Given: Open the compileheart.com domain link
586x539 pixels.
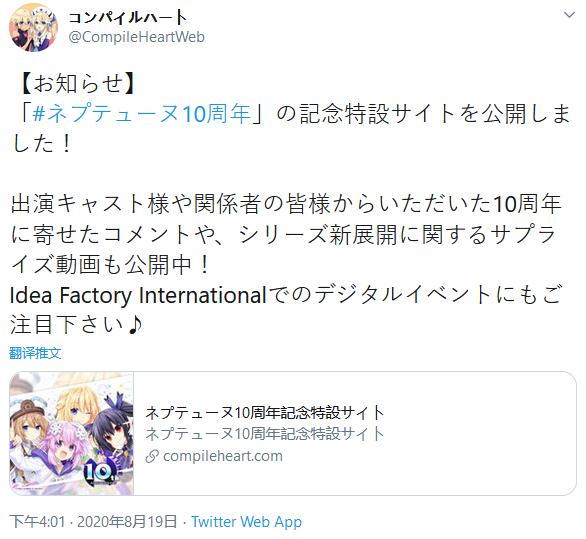Looking at the screenshot, I should click(223, 456).
